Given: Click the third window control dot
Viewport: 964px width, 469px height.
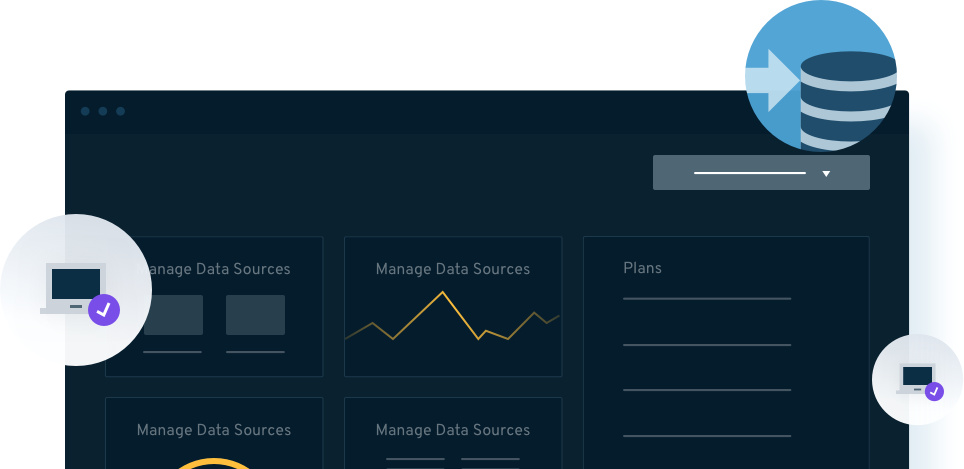Looking at the screenshot, I should tap(121, 111).
